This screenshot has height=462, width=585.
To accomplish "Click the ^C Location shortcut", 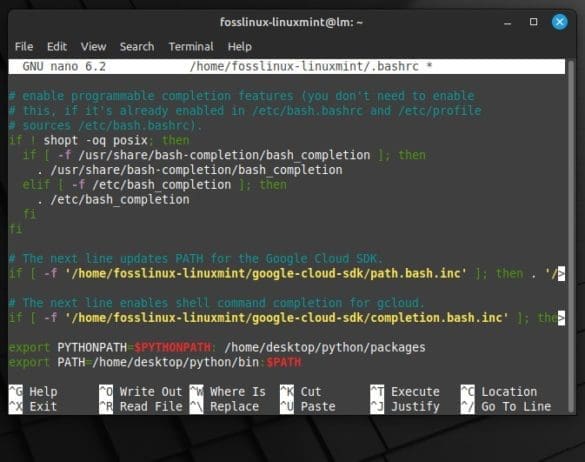I will click(x=499, y=392).
